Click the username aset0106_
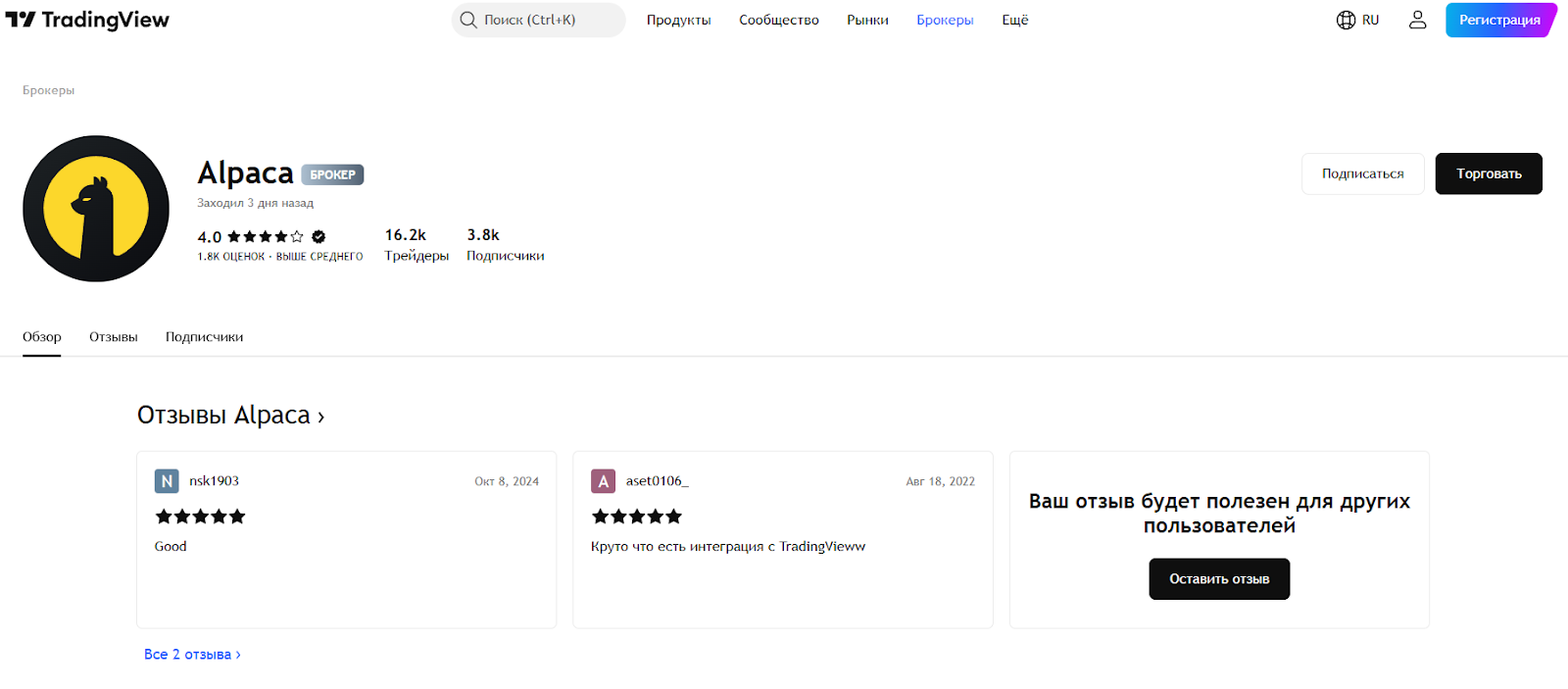Image resolution: width=1568 pixels, height=689 pixels. (x=658, y=481)
